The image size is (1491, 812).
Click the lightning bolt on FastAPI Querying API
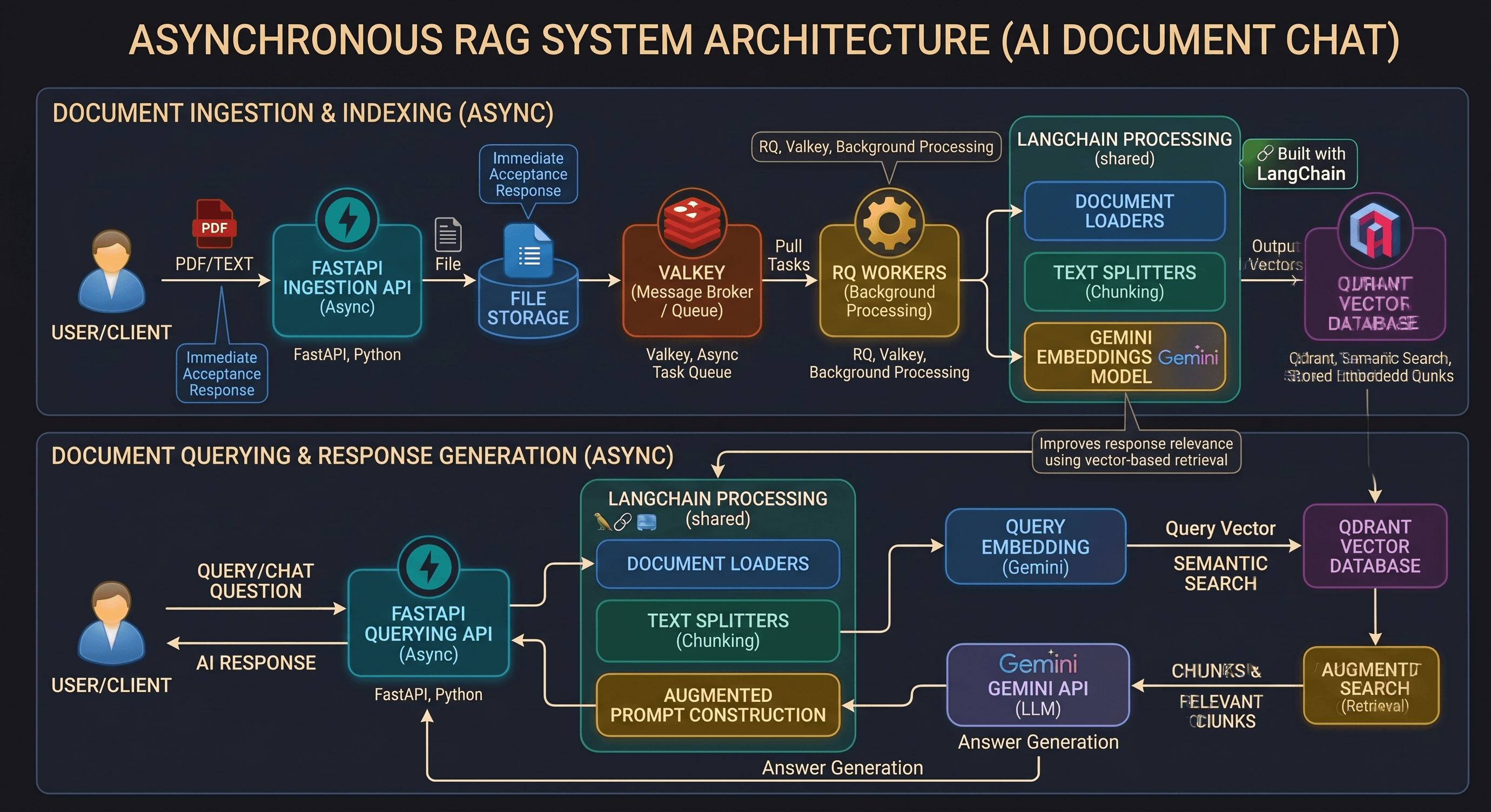point(429,567)
